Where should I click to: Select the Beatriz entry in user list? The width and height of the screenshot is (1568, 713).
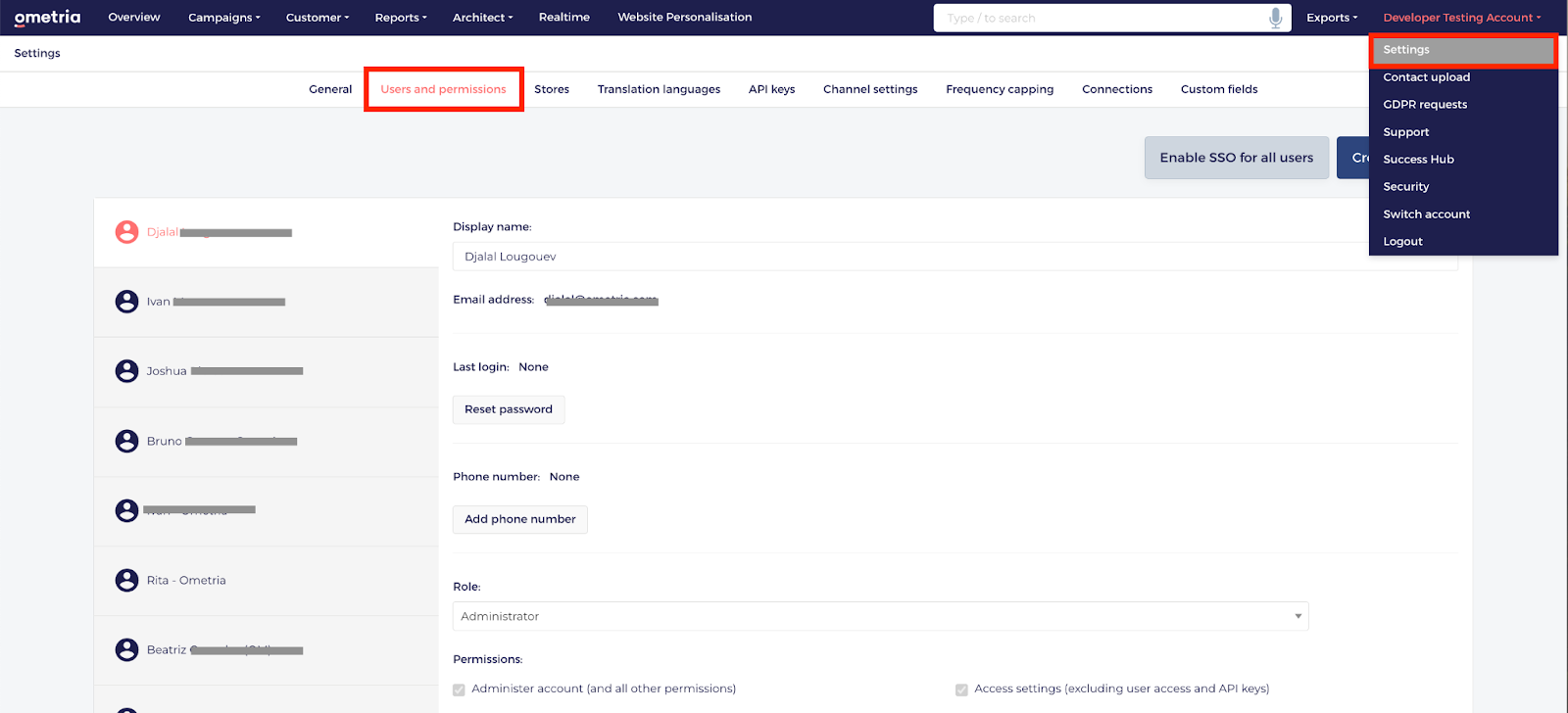(267, 650)
